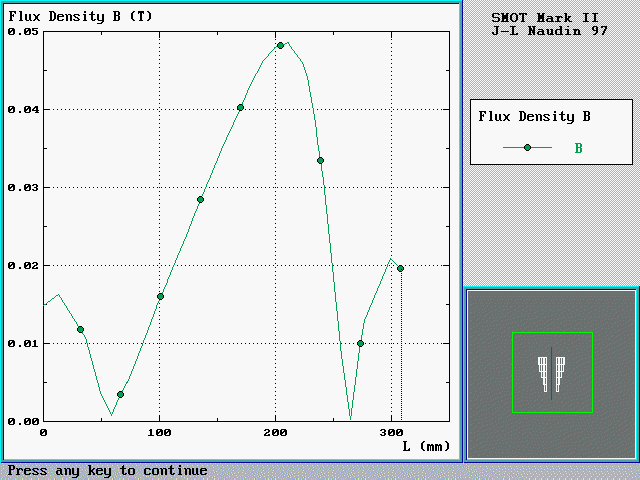The image size is (640, 480).
Task: Click the green B label in legend
Action: (x=577, y=148)
